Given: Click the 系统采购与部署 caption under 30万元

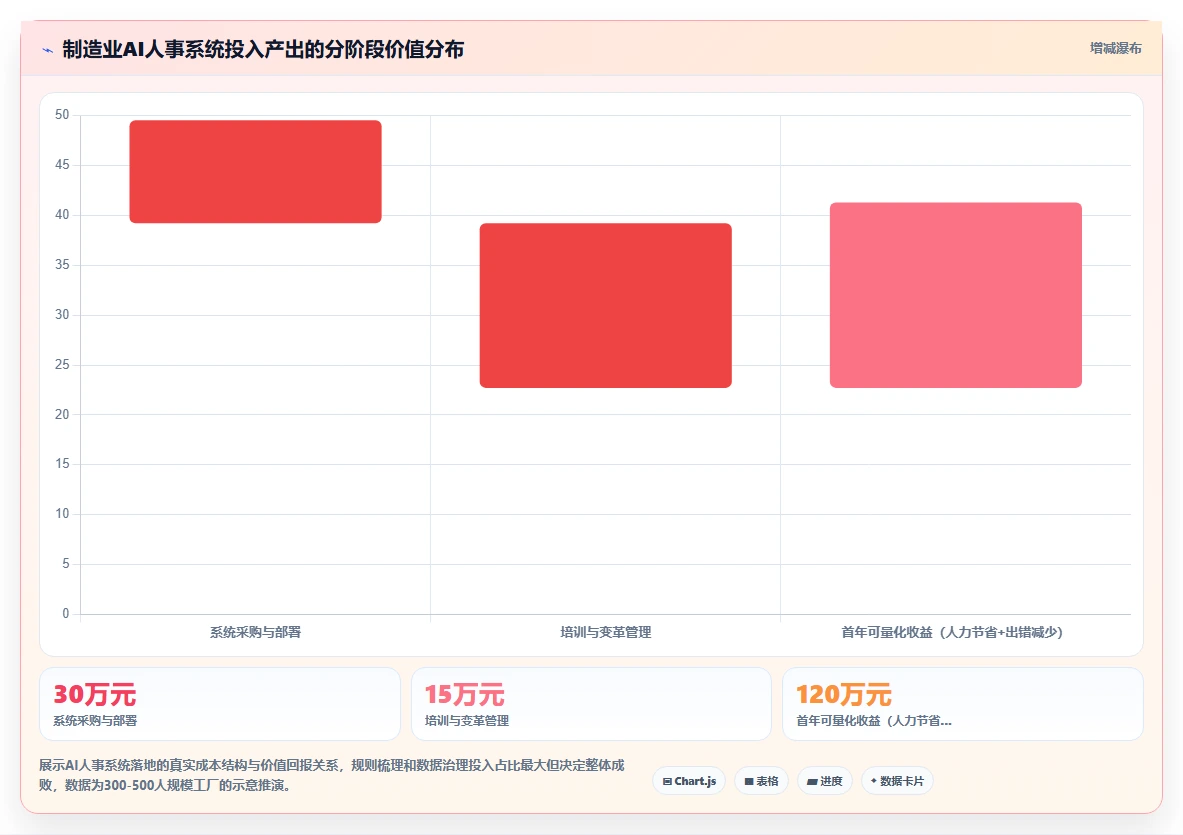Looking at the screenshot, I should [95, 720].
